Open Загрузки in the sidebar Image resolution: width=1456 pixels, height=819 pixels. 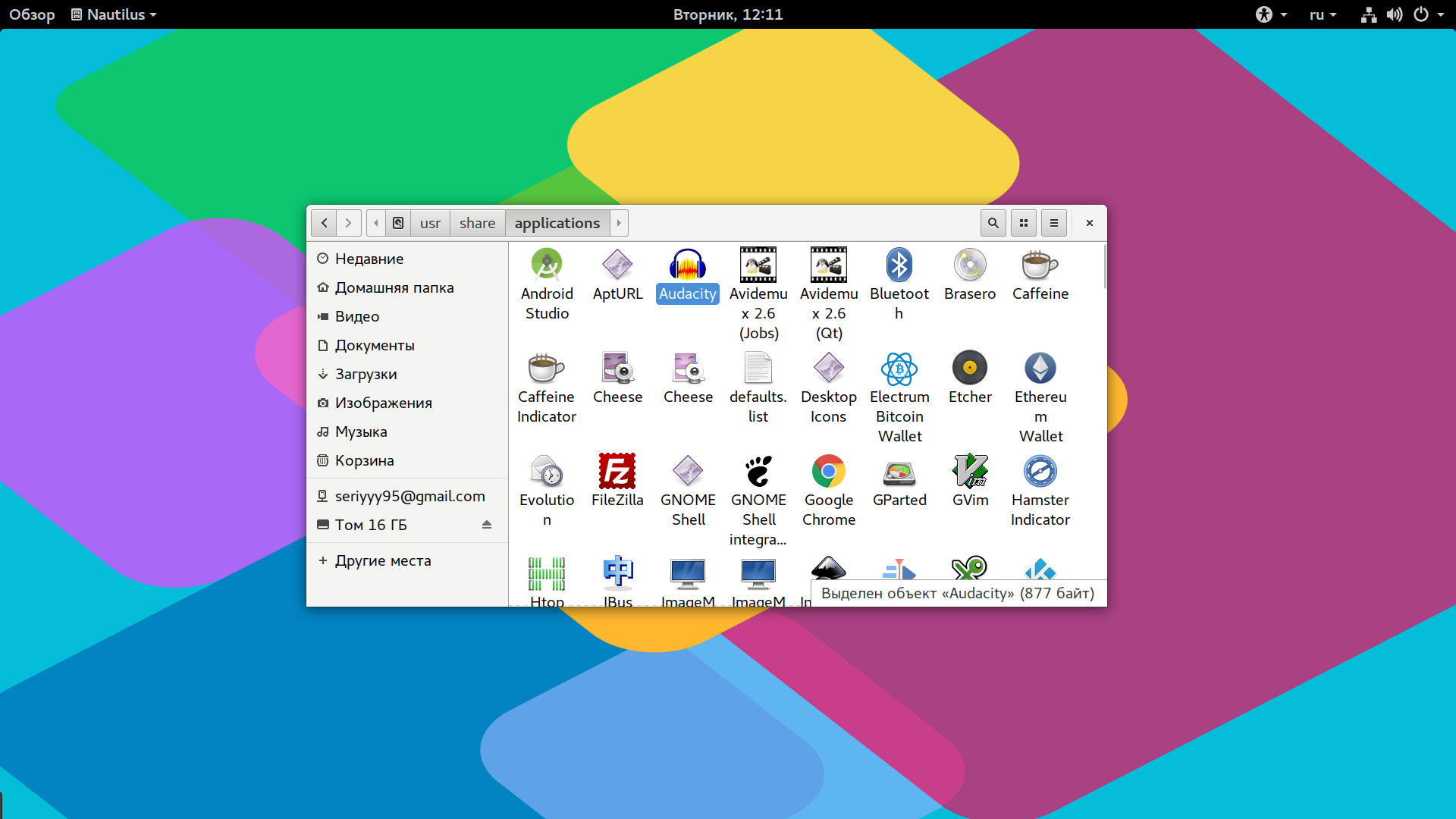(366, 374)
